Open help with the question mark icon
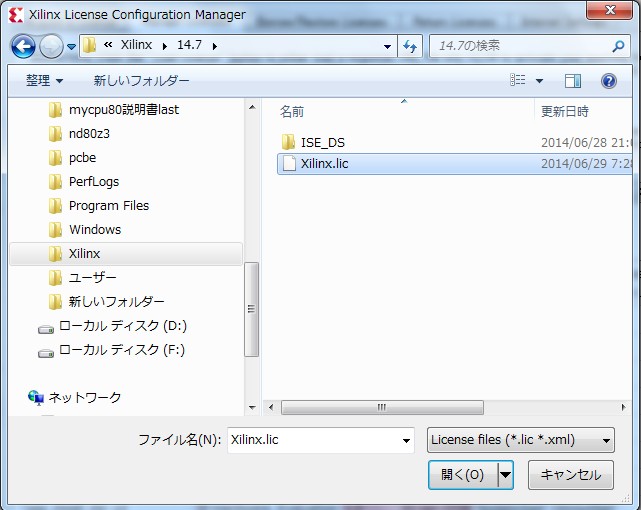The height and width of the screenshot is (510, 641). click(609, 81)
